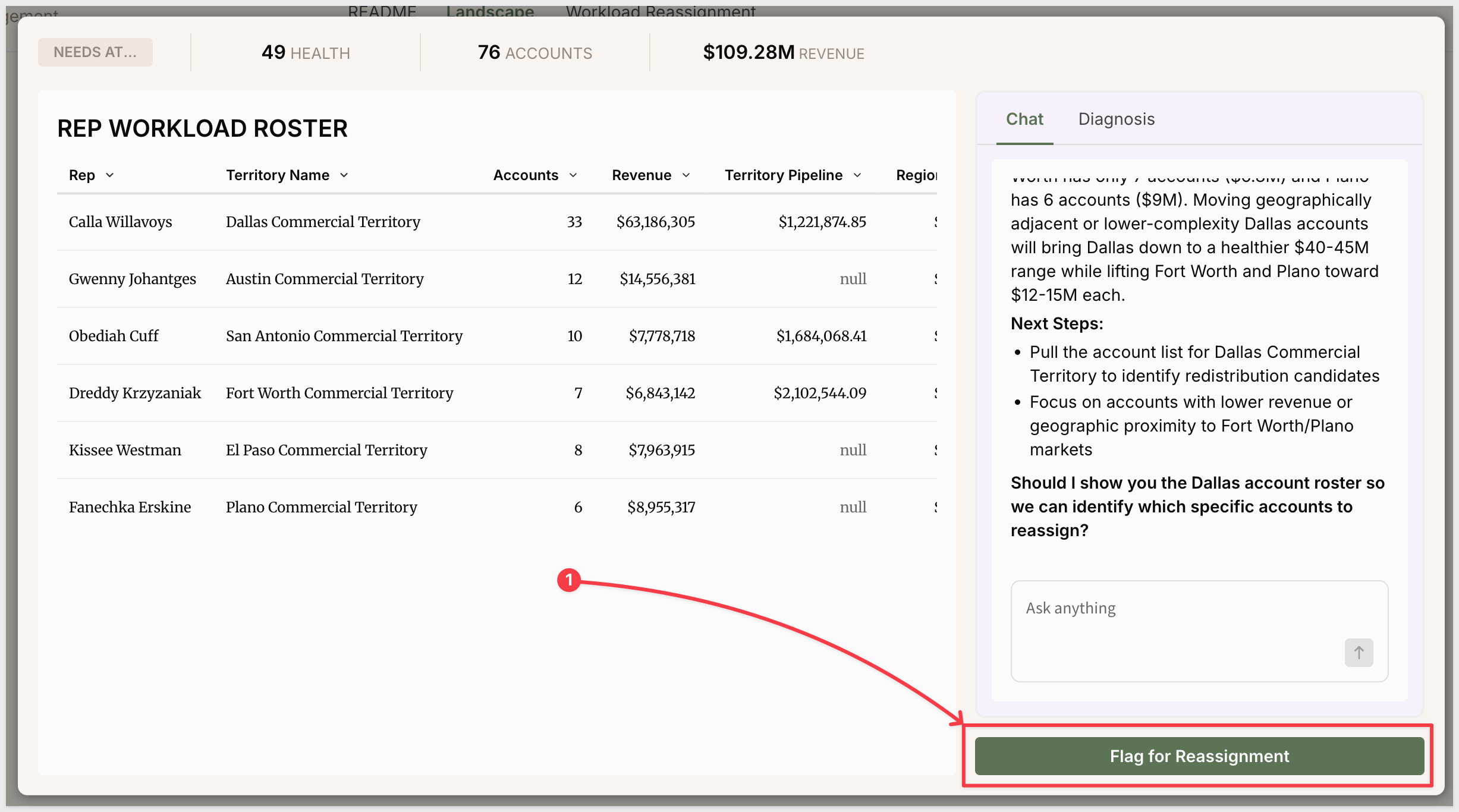Open the Accounts column chevron

(x=573, y=175)
